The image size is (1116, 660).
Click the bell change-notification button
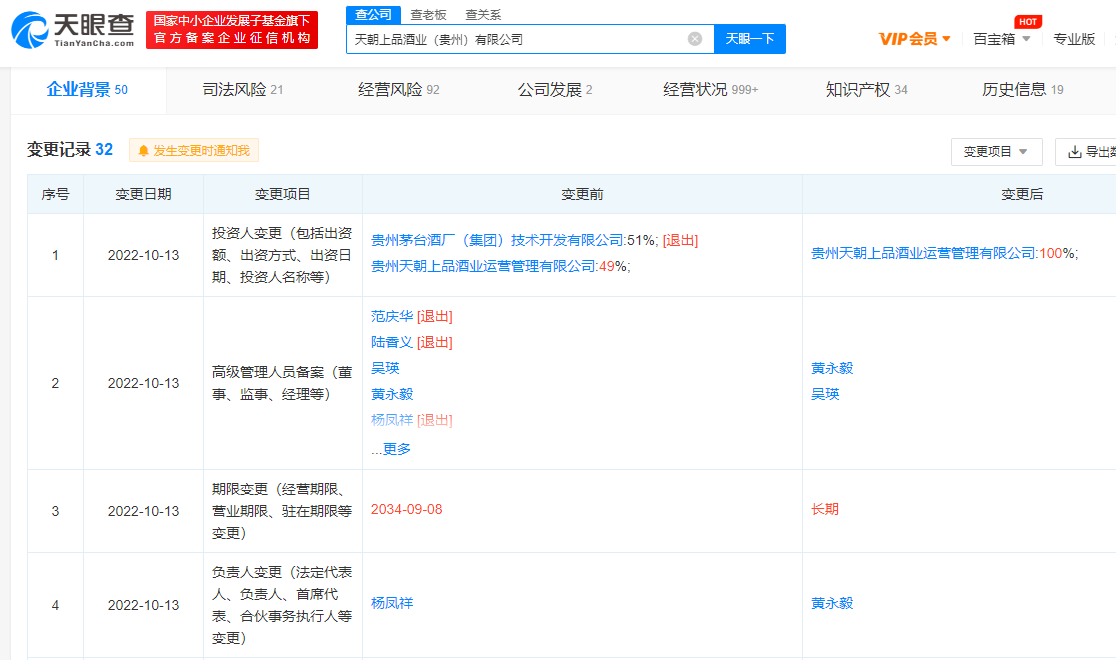(194, 150)
